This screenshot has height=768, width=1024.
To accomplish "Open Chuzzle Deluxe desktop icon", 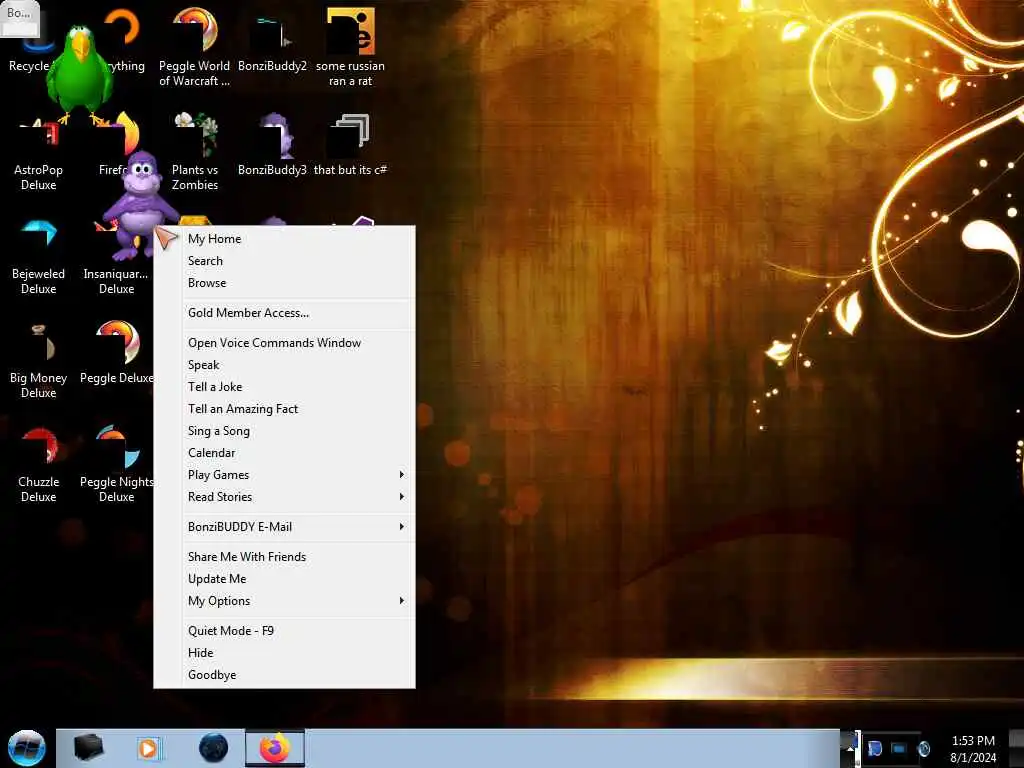I will click(39, 464).
